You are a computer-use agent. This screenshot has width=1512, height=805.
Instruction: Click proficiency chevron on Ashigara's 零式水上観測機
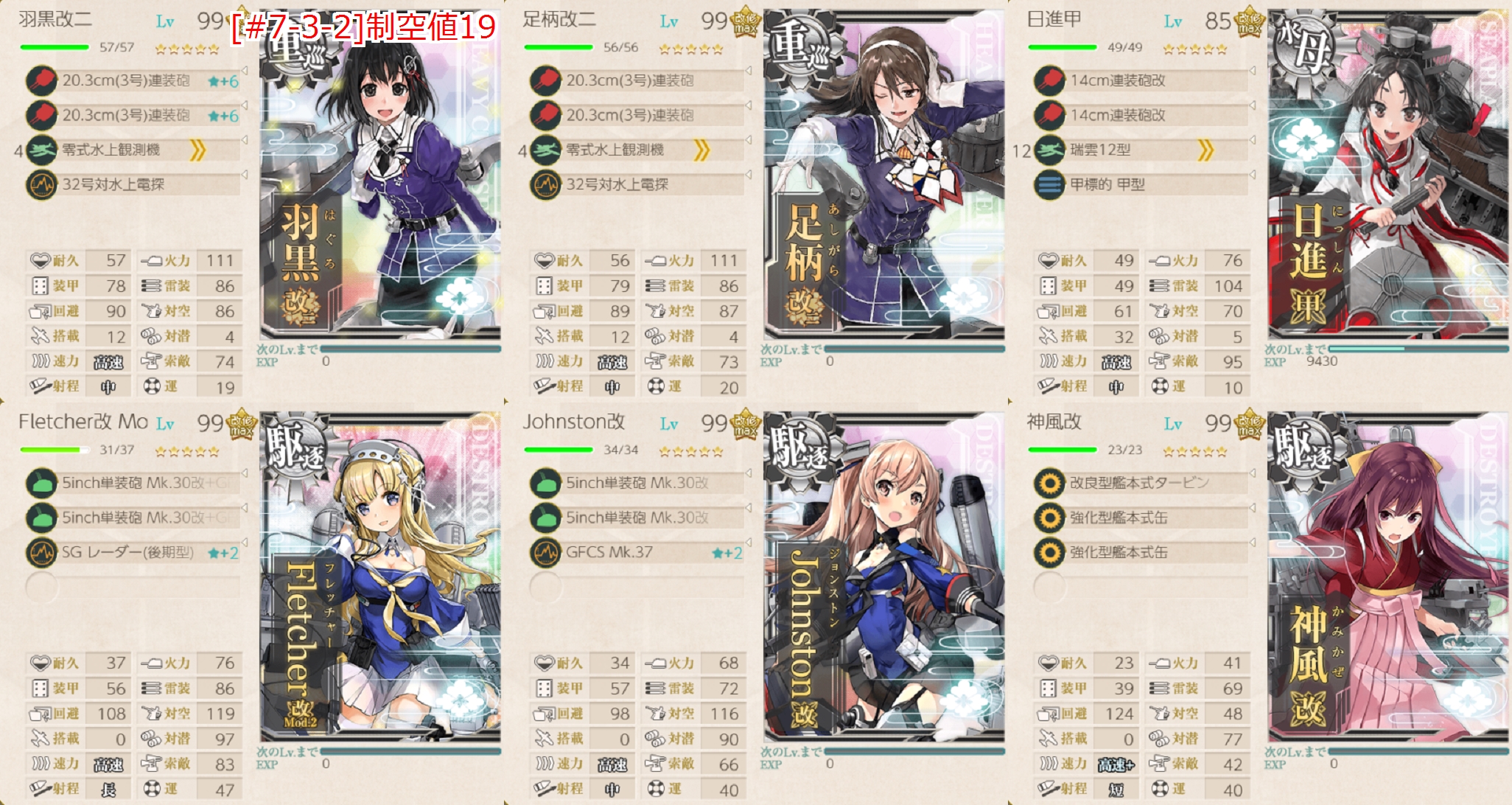[x=701, y=150]
